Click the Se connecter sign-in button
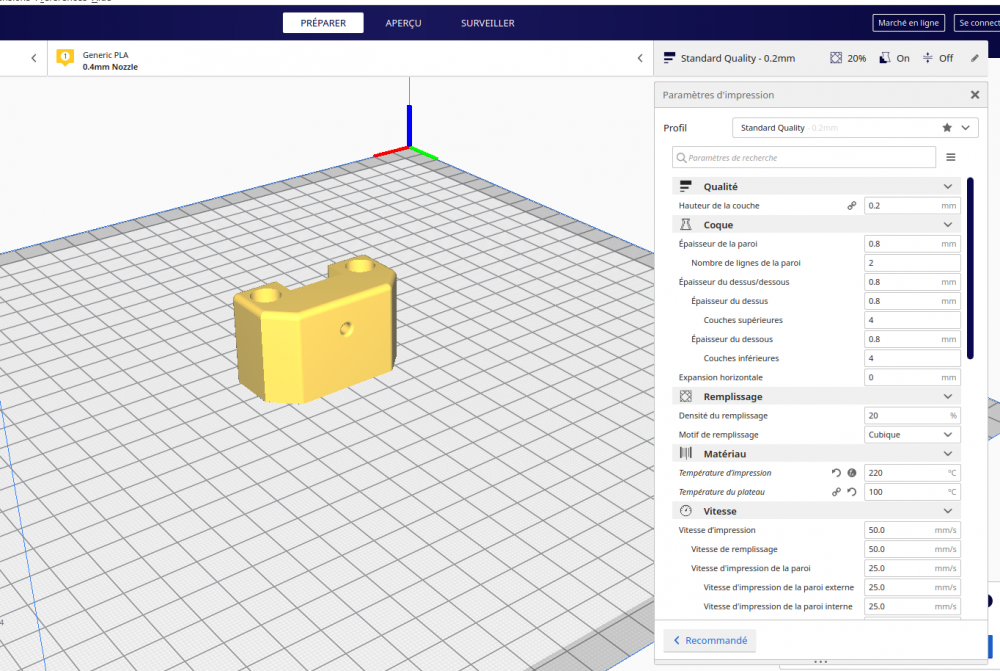The width and height of the screenshot is (1000, 671). pyautogui.click(x=977, y=23)
